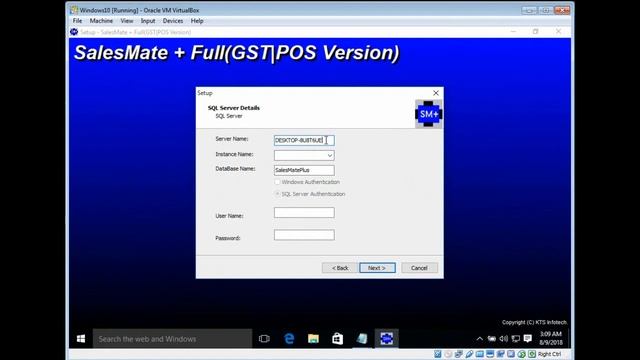Click the Copyright (C) KTS Infotech text
Viewport: 640px width, 360px height.
point(534,322)
